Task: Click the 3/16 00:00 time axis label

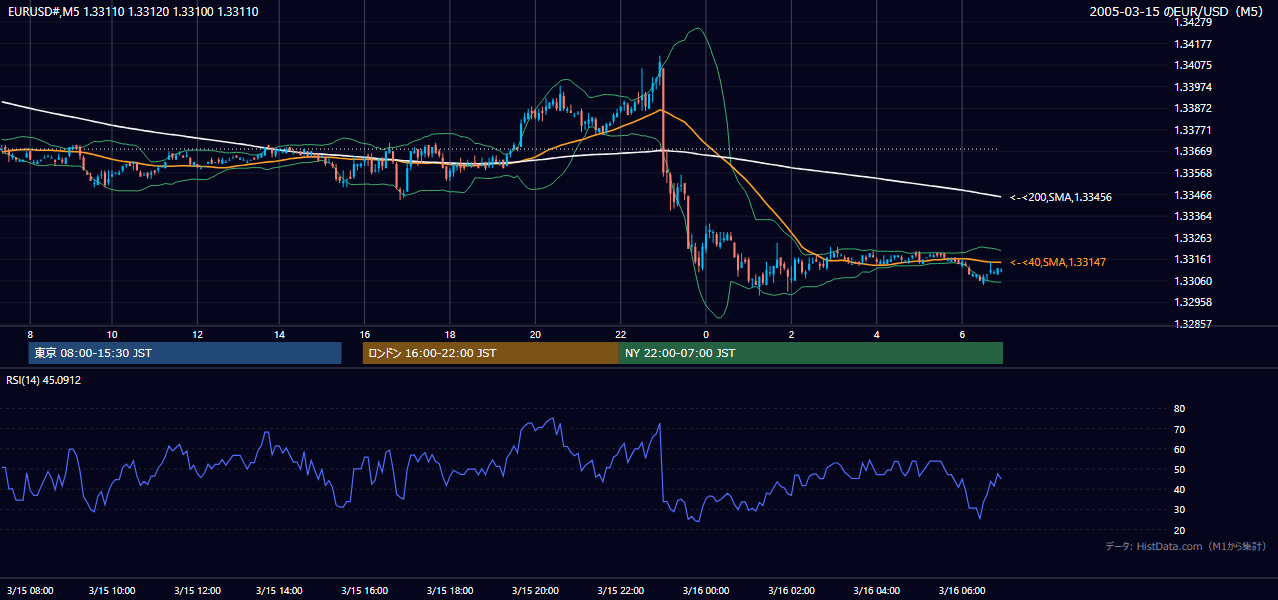Action: (x=707, y=590)
